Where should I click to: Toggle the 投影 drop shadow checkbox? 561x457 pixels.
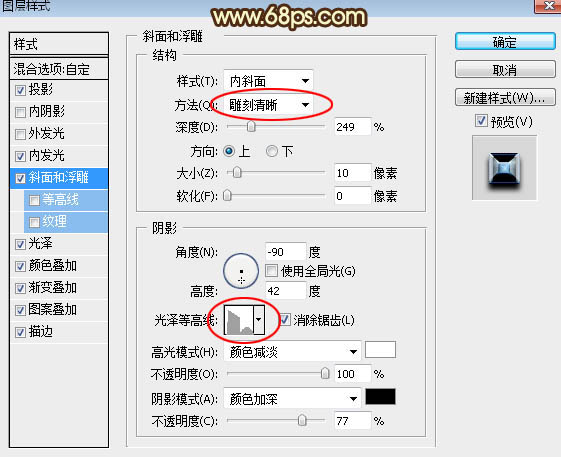click(20, 90)
